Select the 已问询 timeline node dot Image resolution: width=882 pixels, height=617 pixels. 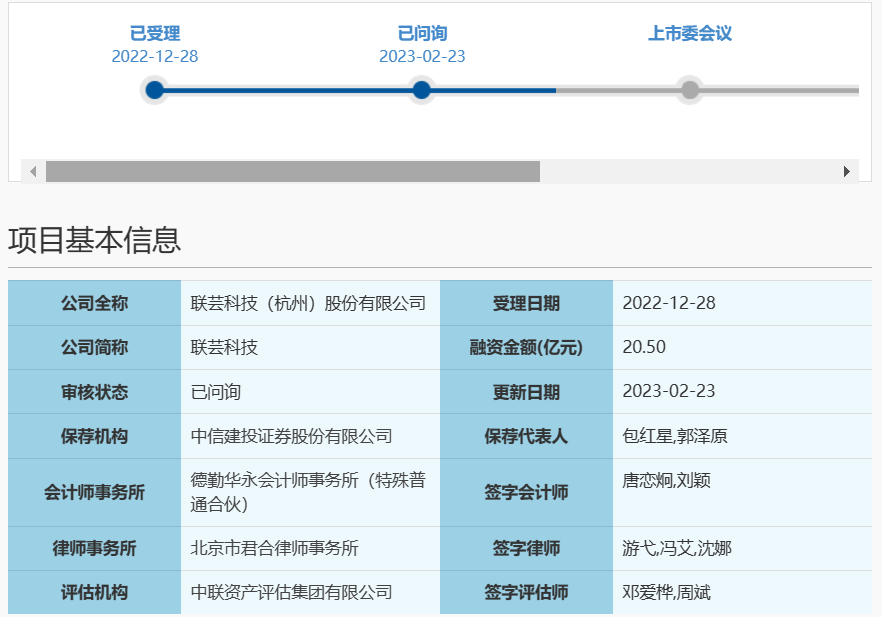tap(421, 90)
